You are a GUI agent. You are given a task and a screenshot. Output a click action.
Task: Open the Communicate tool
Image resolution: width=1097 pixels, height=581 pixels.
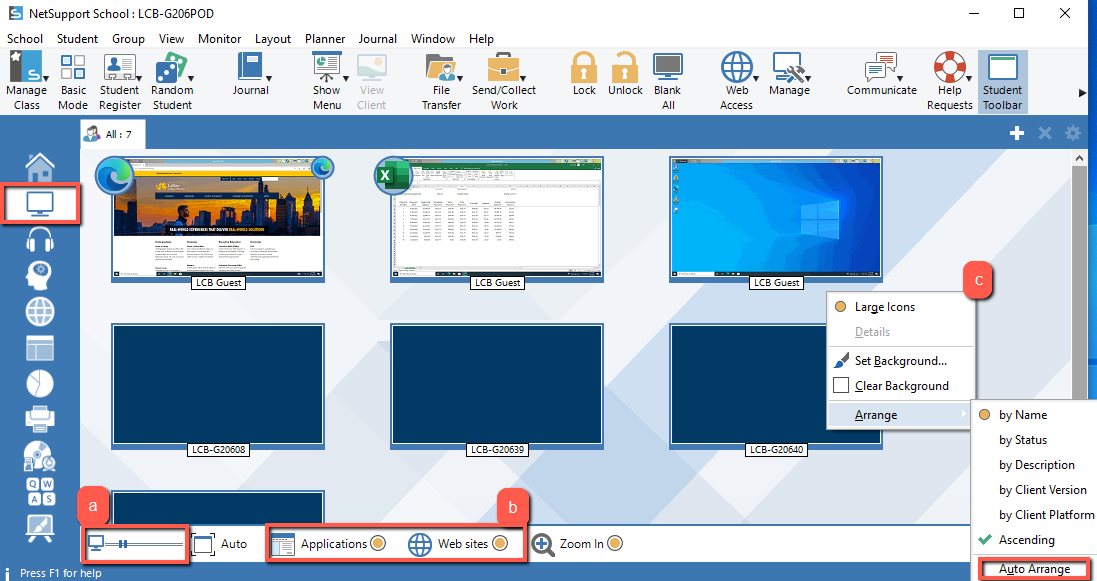pyautogui.click(x=882, y=74)
